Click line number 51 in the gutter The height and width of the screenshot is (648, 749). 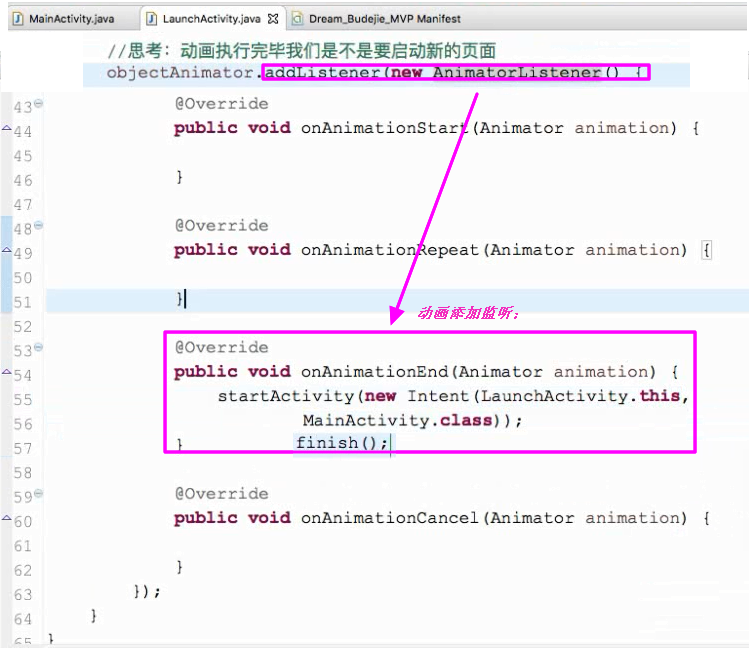coord(22,302)
